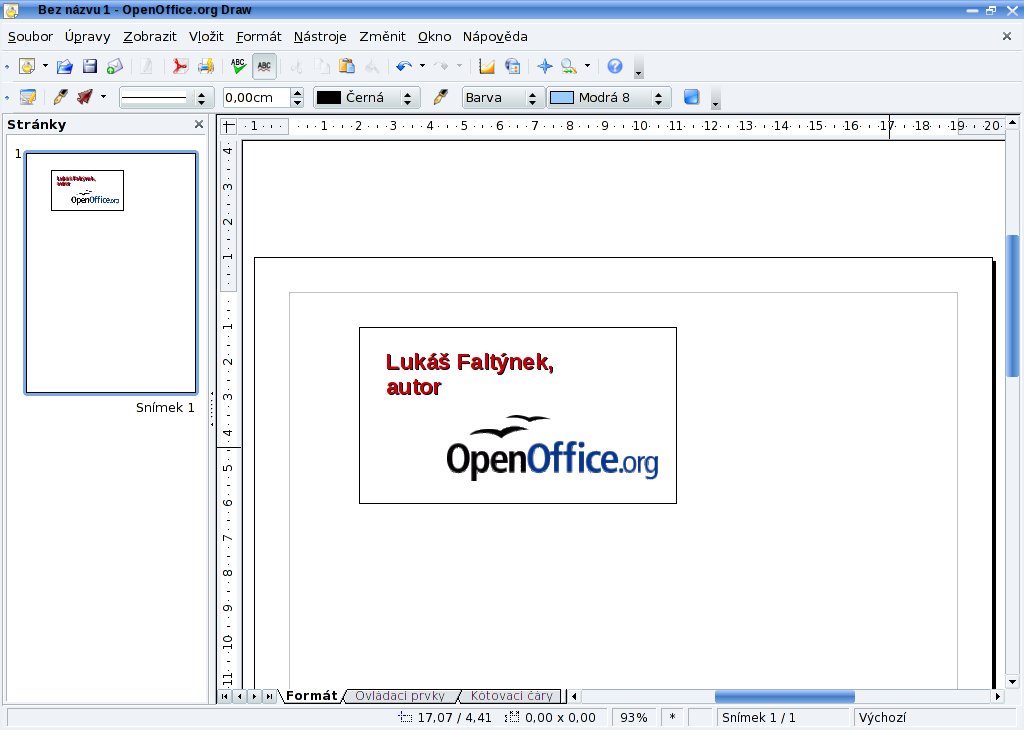The image size is (1024, 730).
Task: Open the Barva area style dropdown
Action: (502, 98)
